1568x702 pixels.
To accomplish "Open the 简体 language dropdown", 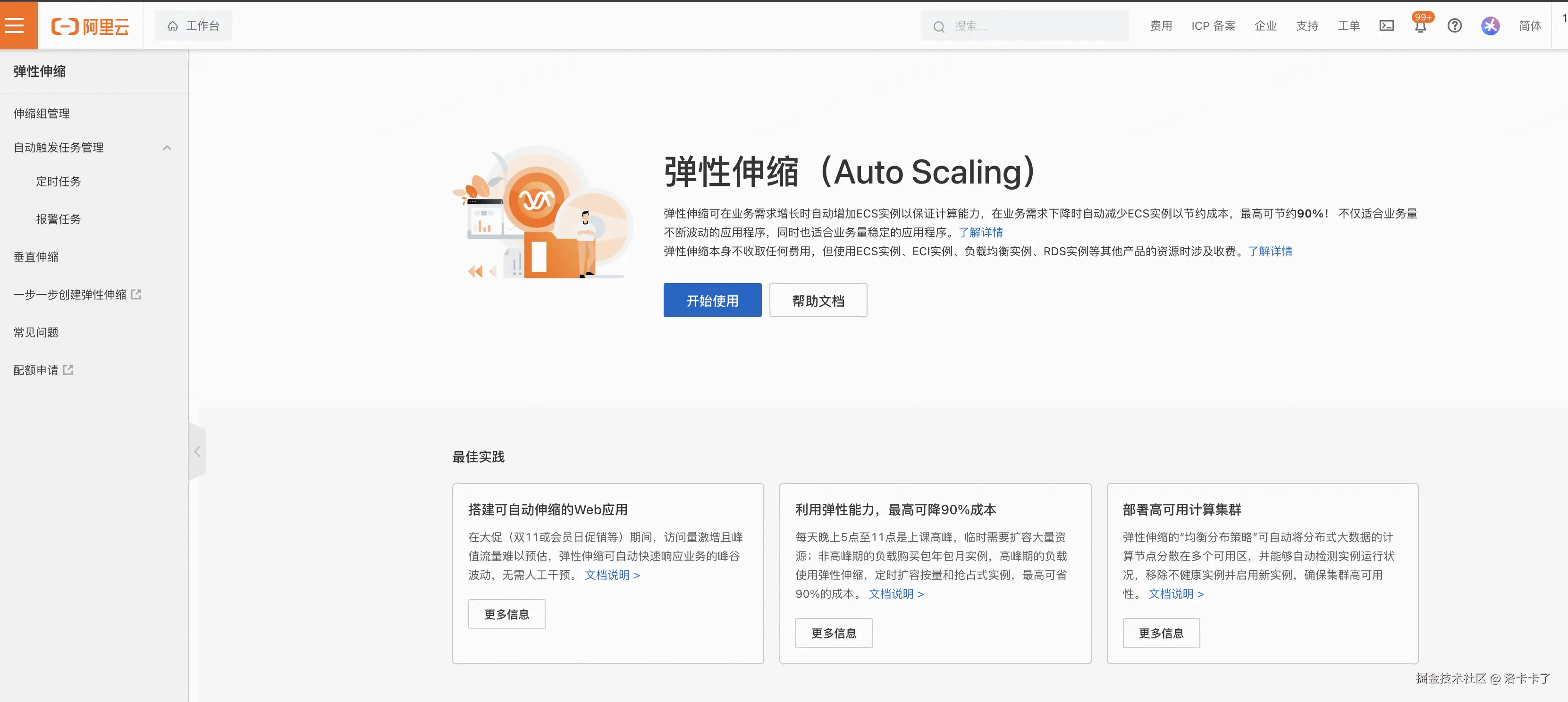I will [x=1529, y=25].
